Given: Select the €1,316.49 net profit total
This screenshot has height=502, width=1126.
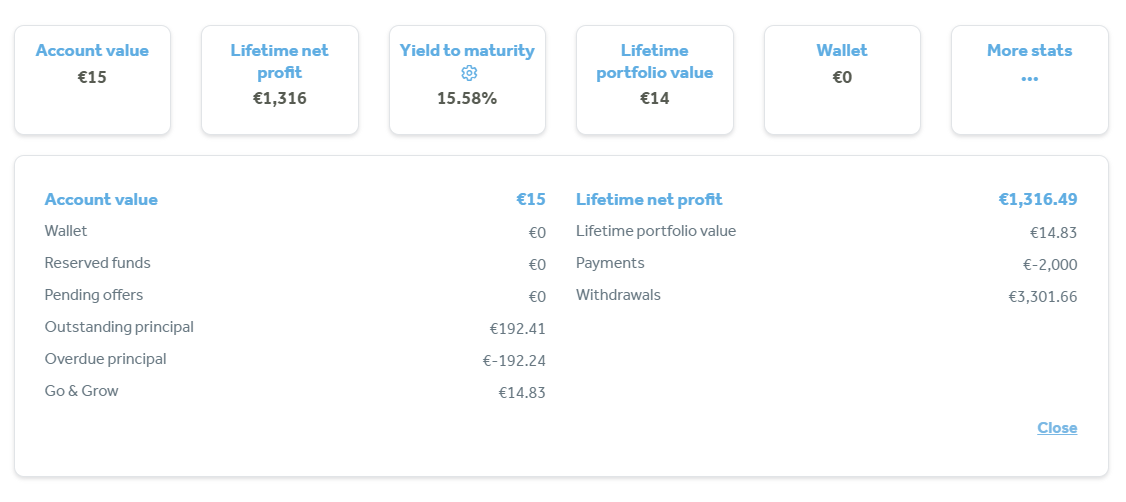Looking at the screenshot, I should click(1038, 200).
